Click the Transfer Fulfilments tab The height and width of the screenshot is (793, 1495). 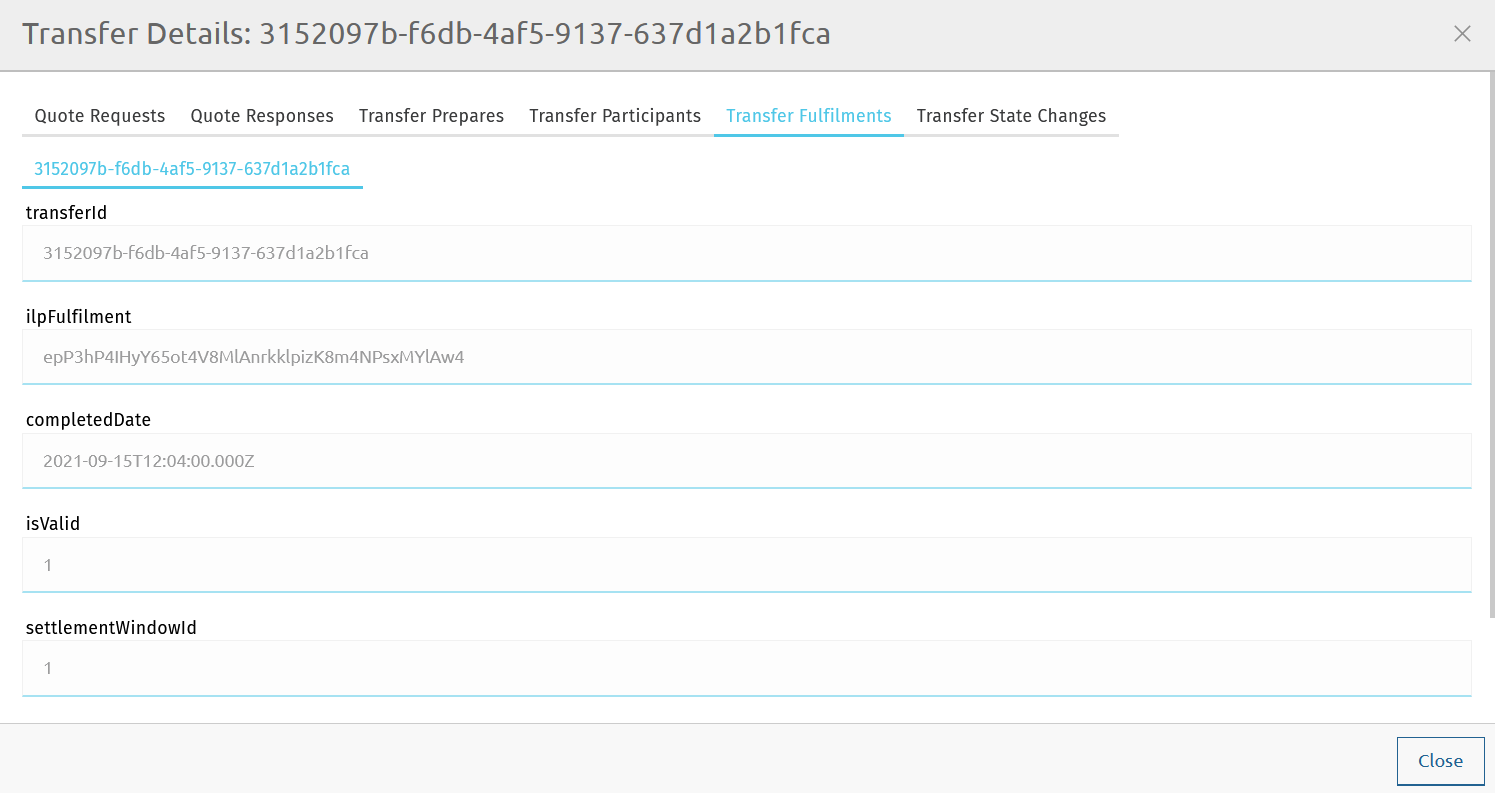coord(808,116)
